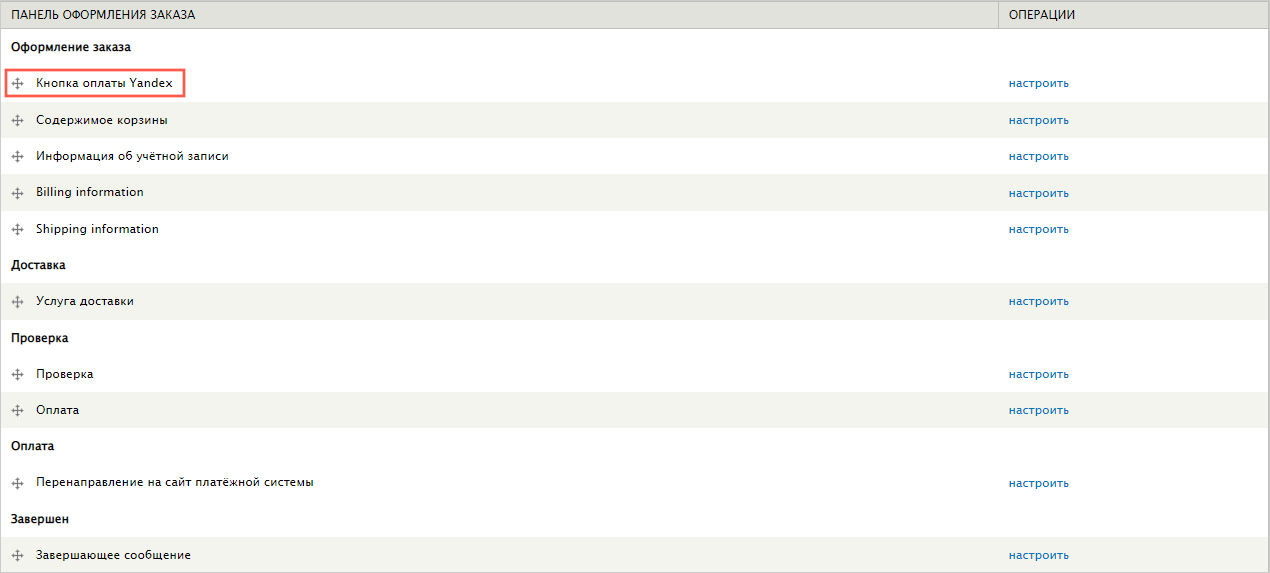Click drag handle next to Shipping information
The height and width of the screenshot is (573, 1270).
(17, 230)
